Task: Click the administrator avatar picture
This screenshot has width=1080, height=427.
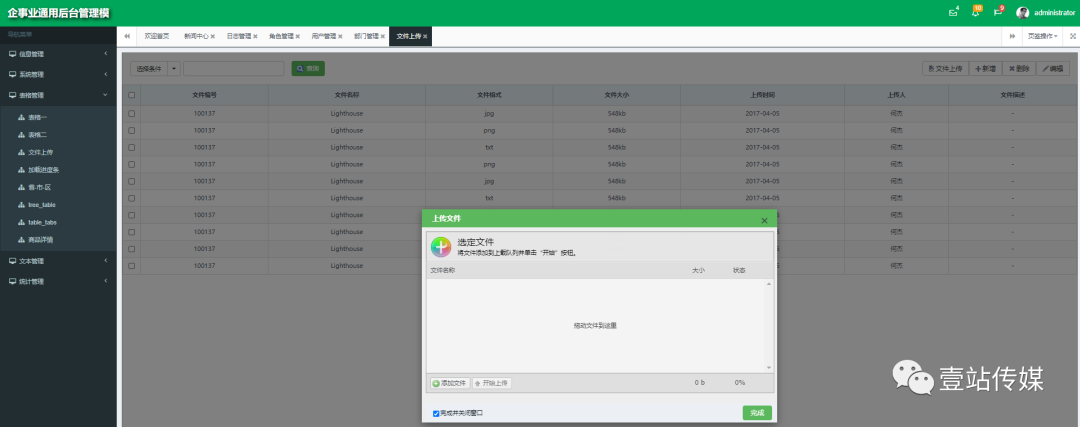Action: coord(1023,12)
